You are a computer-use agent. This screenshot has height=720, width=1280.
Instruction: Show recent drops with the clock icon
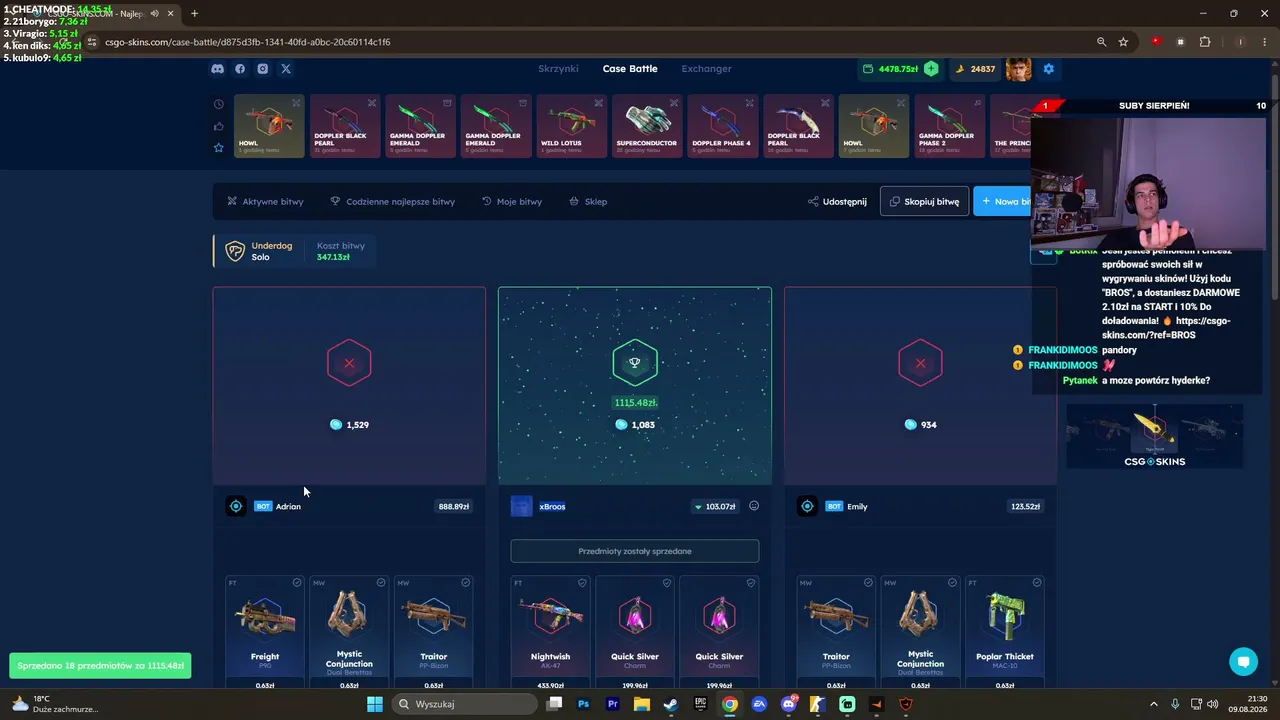click(219, 104)
